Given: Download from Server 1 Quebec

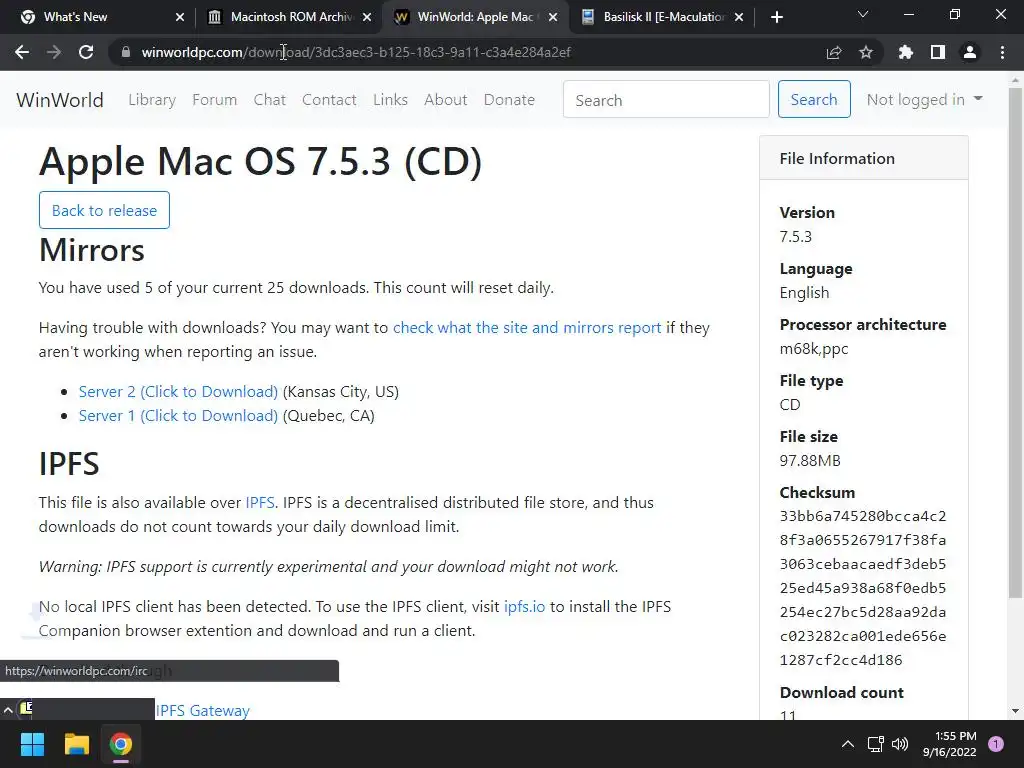Looking at the screenshot, I should (178, 416).
